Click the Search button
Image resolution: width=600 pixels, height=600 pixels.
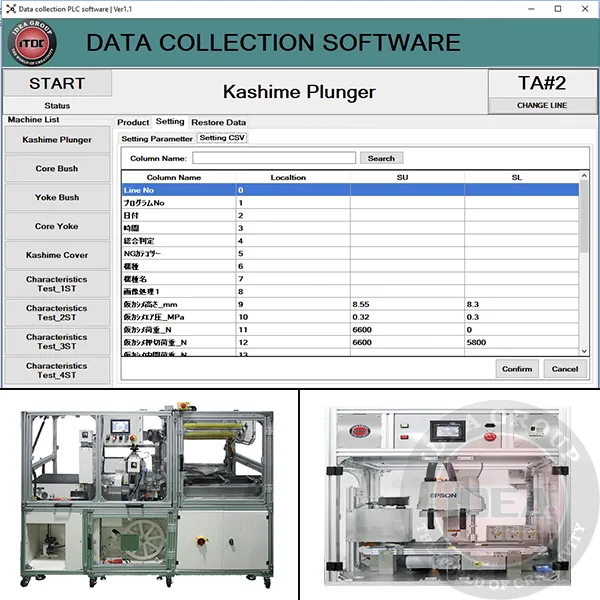coord(381,158)
